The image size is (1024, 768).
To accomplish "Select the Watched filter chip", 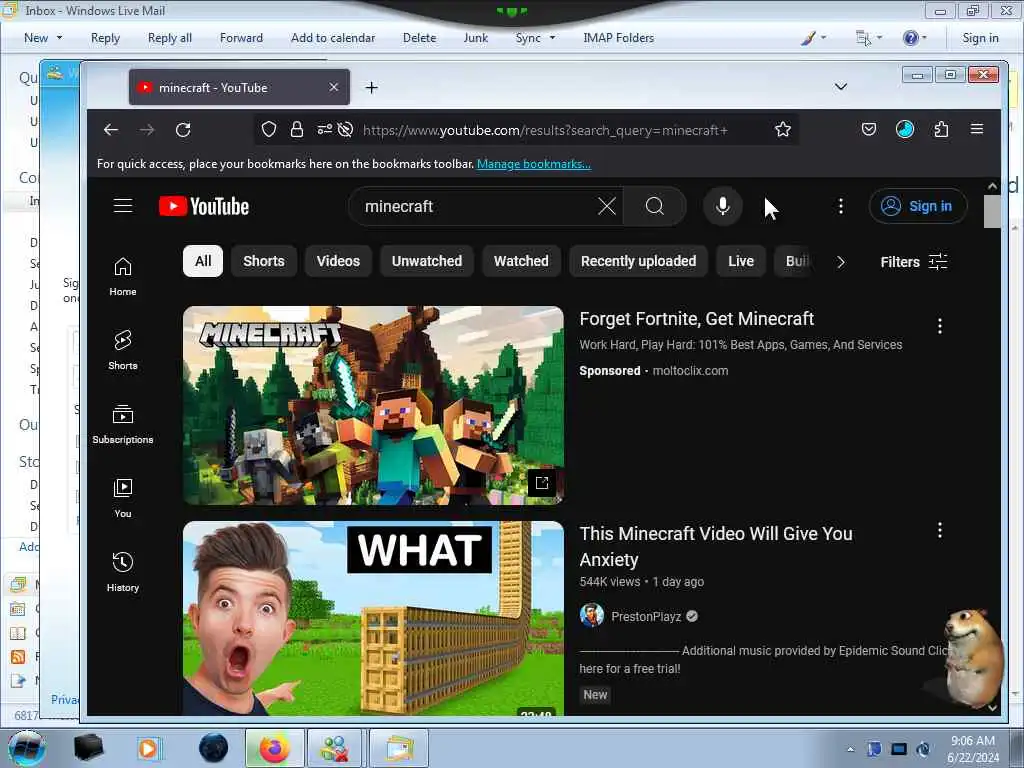I will tap(521, 261).
